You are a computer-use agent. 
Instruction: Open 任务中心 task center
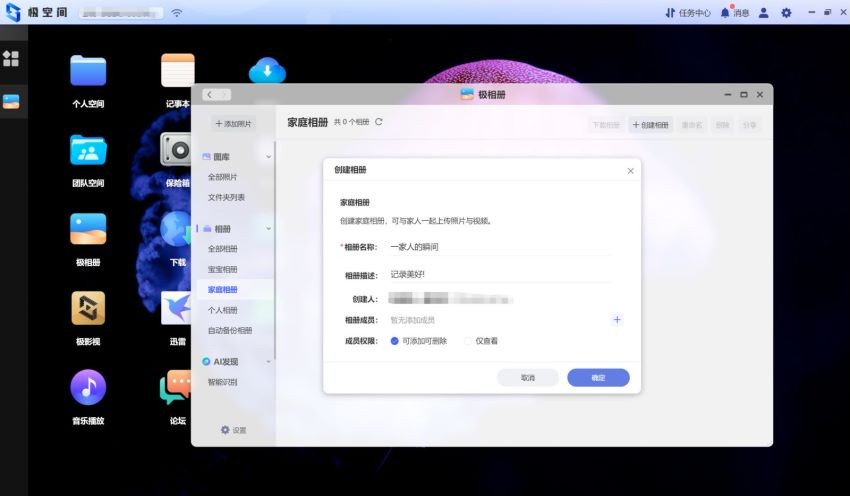pos(688,13)
